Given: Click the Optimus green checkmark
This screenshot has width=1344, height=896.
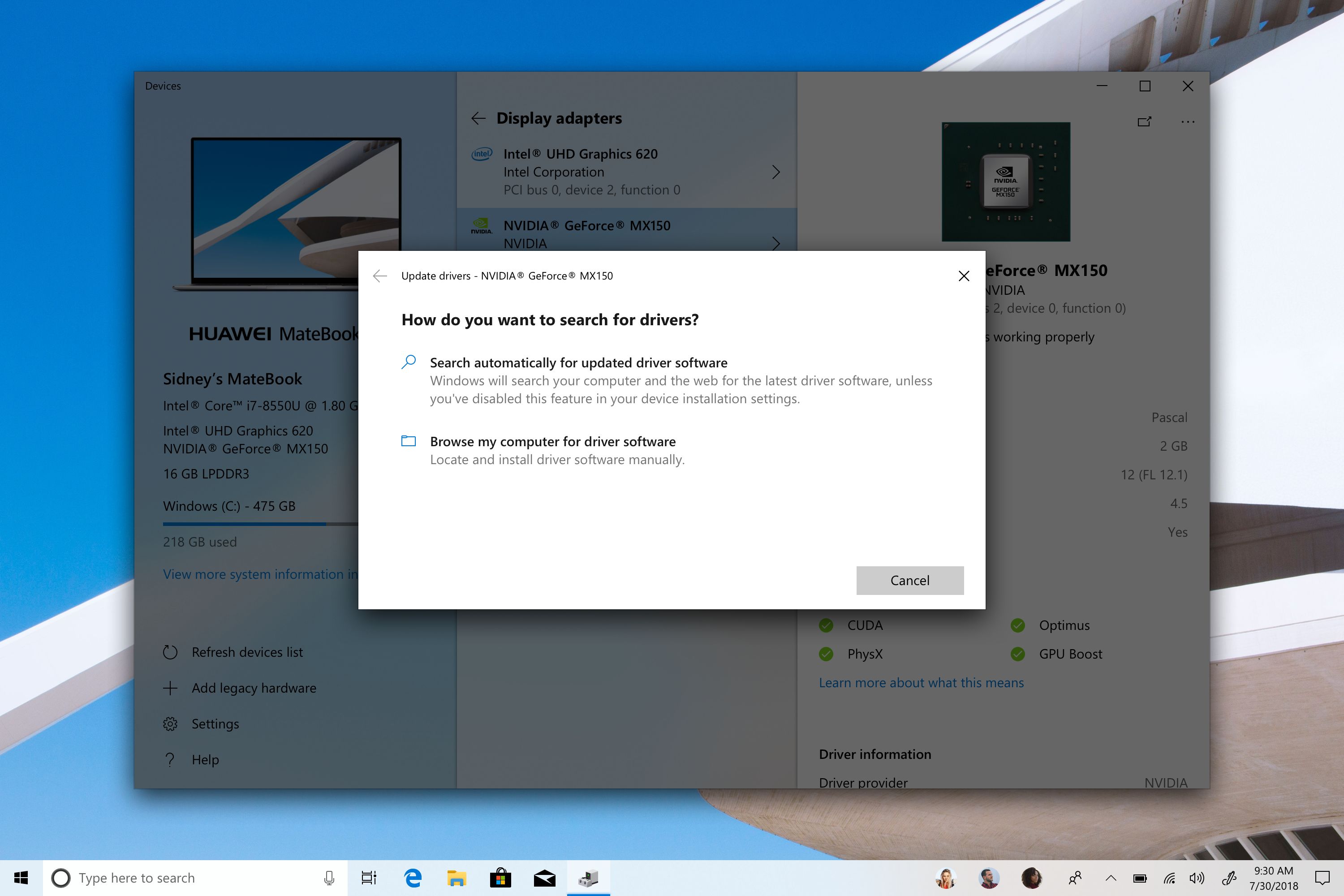Looking at the screenshot, I should click(x=1018, y=625).
